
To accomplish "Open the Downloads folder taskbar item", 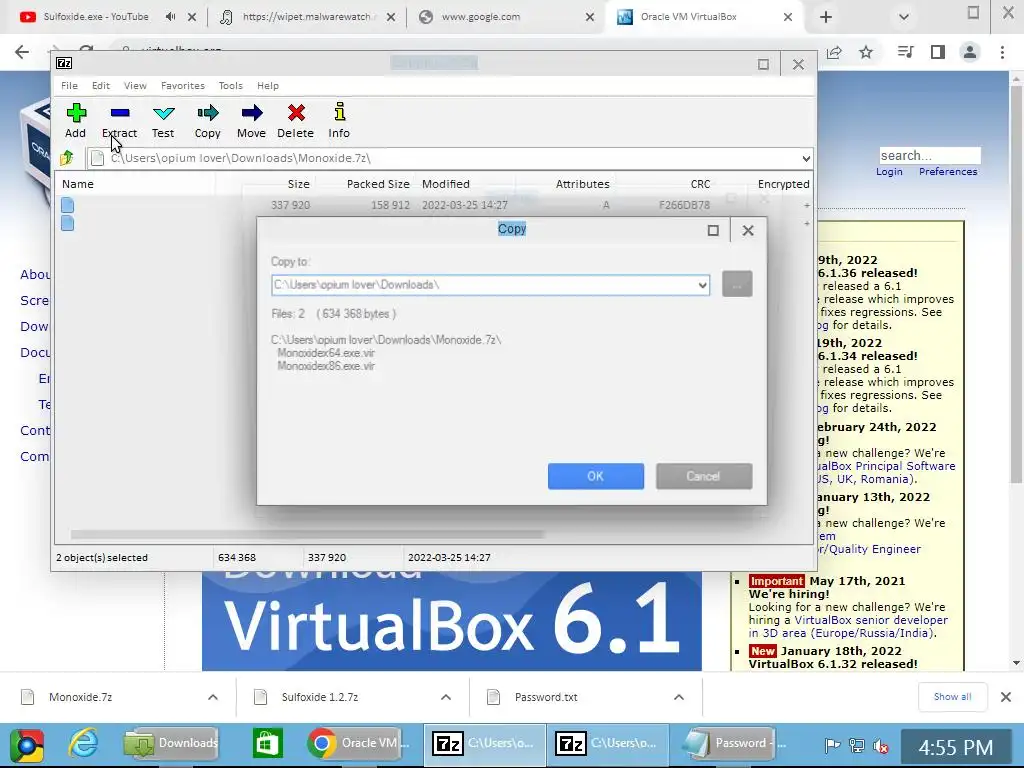I will (171, 743).
